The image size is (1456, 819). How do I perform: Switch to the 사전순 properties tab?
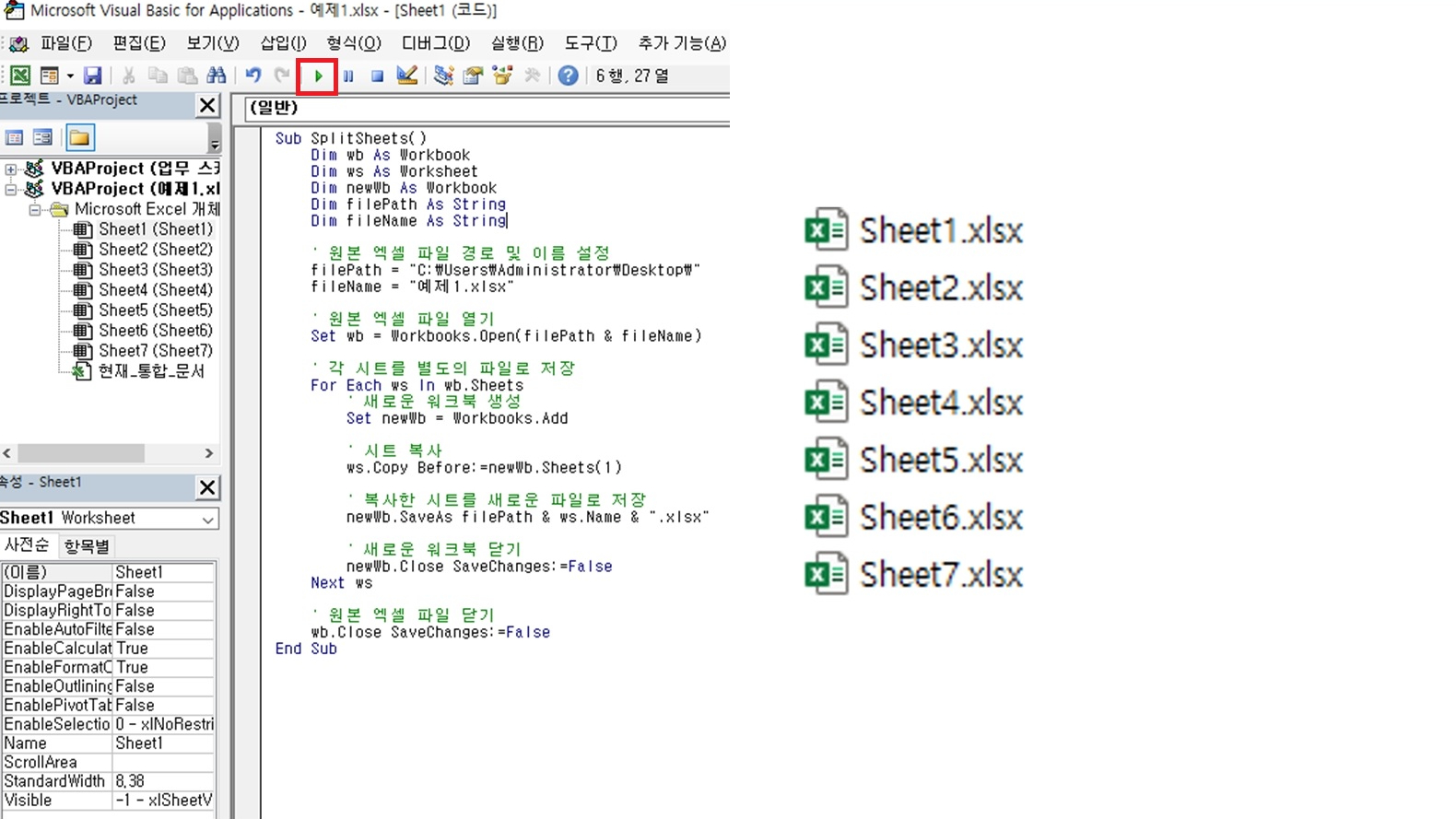coord(28,546)
